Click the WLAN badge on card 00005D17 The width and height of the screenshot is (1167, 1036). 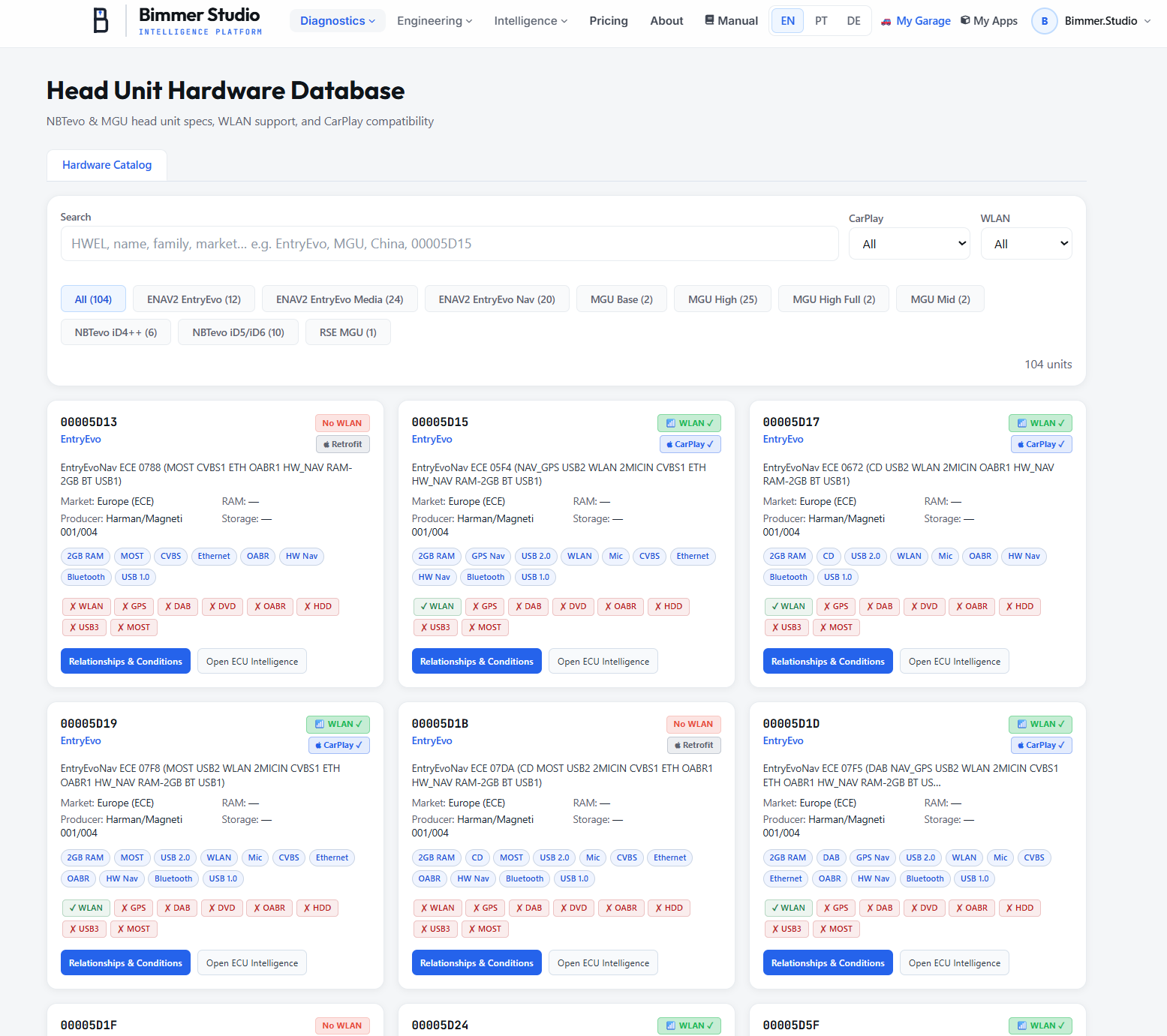pyautogui.click(x=1040, y=423)
